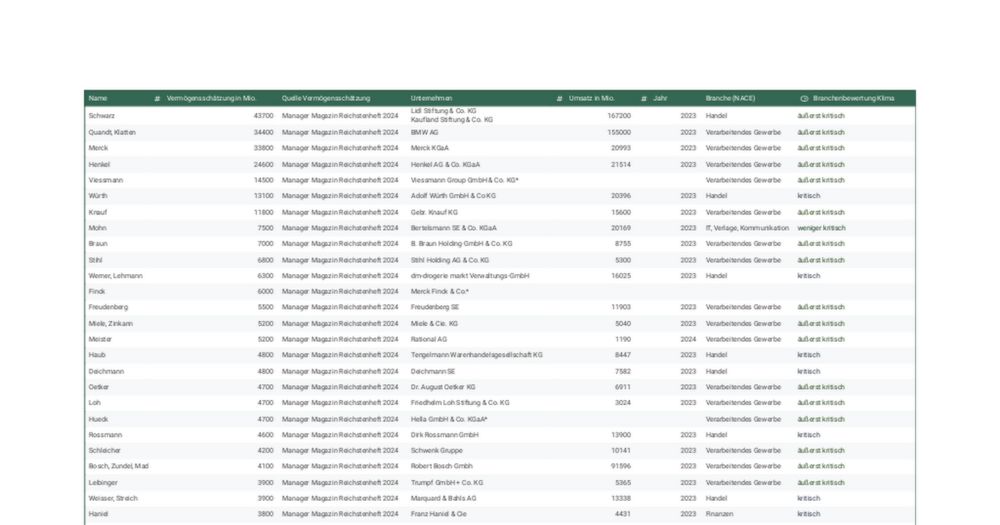The height and width of the screenshot is (525, 1000).
Task: Click the wealth value 3800
Action: click(x=265, y=514)
